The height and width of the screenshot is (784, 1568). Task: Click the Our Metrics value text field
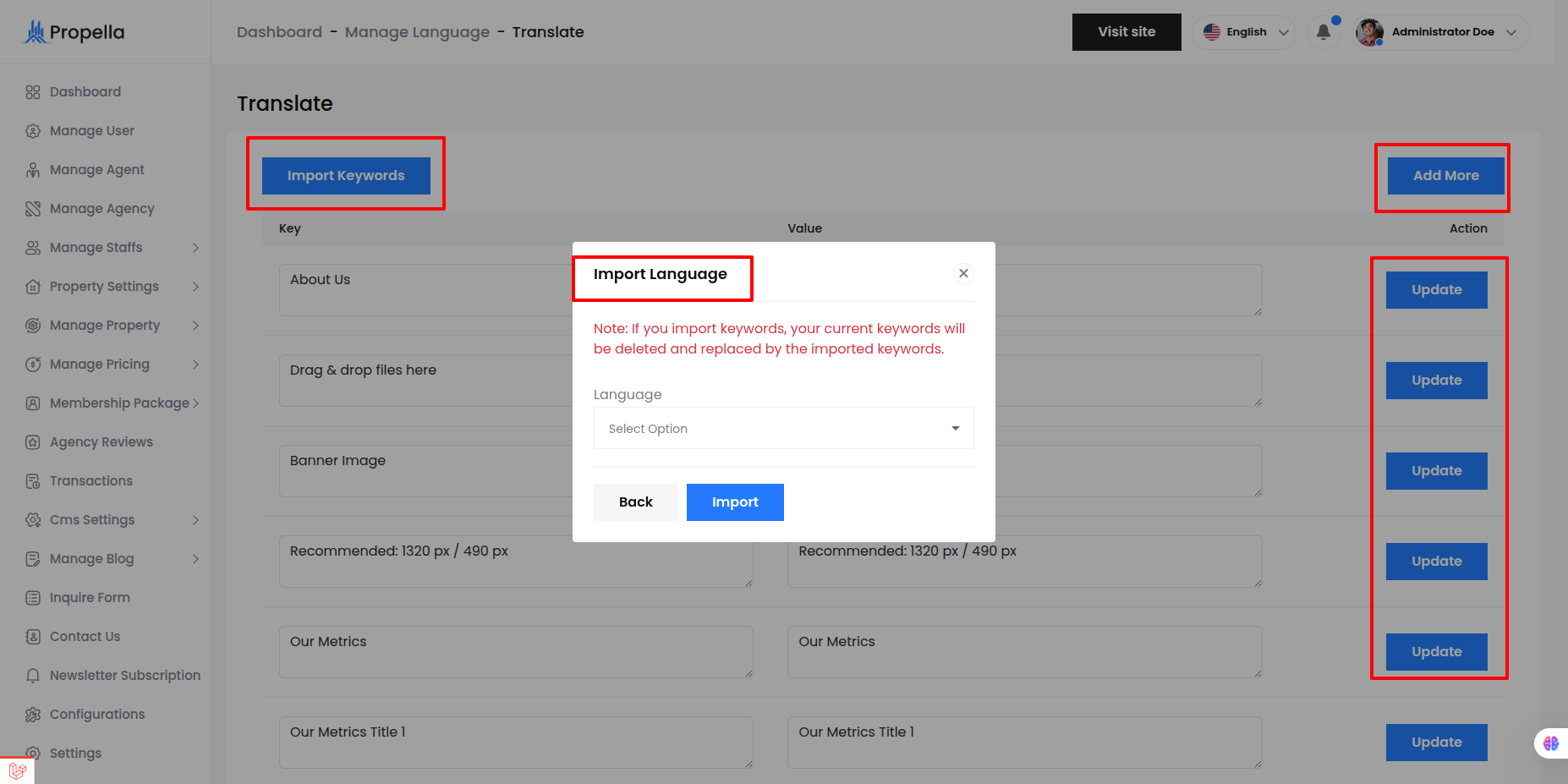(1025, 652)
